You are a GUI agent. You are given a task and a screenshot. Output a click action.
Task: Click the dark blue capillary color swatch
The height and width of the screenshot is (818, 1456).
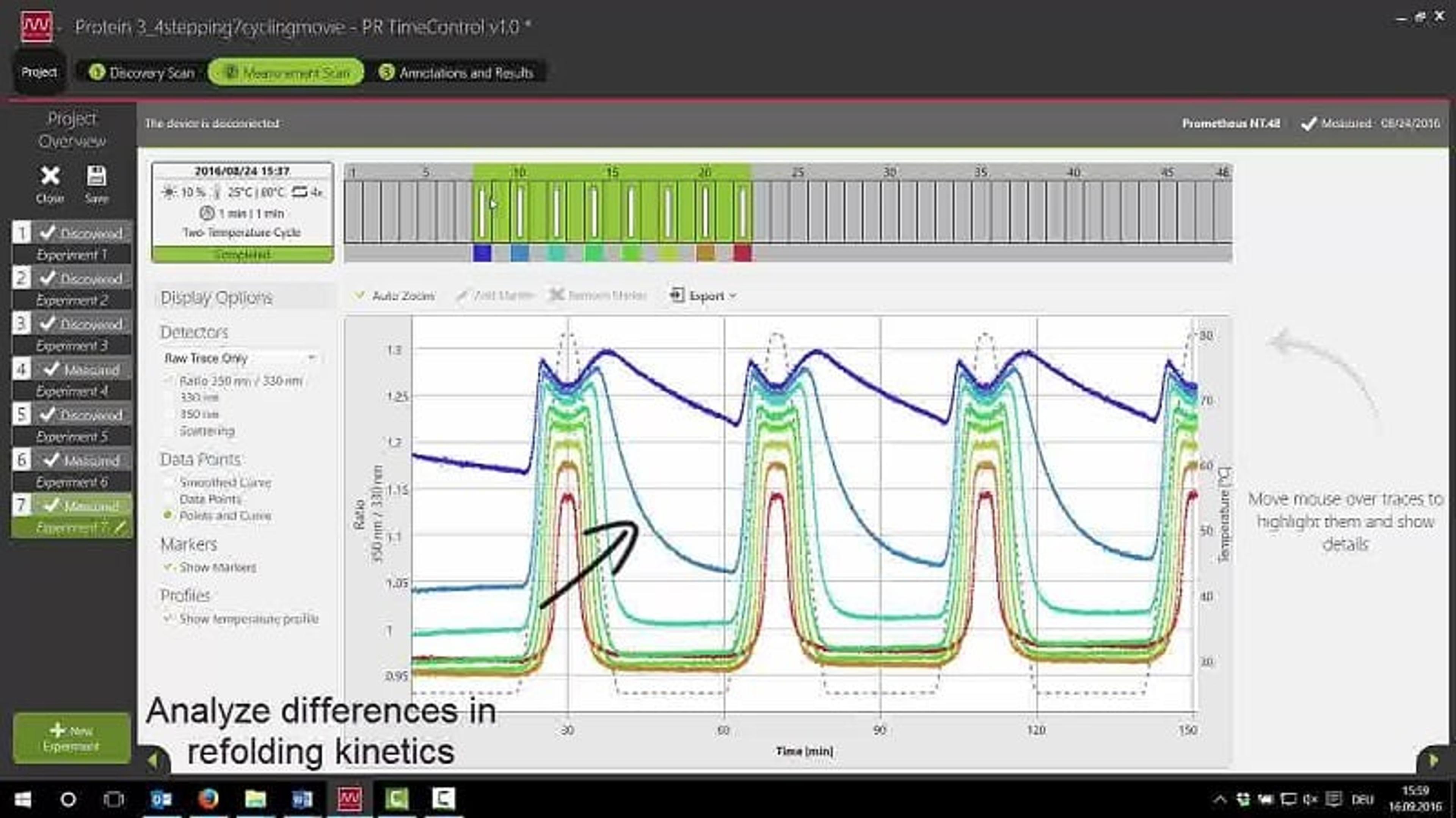click(x=482, y=253)
